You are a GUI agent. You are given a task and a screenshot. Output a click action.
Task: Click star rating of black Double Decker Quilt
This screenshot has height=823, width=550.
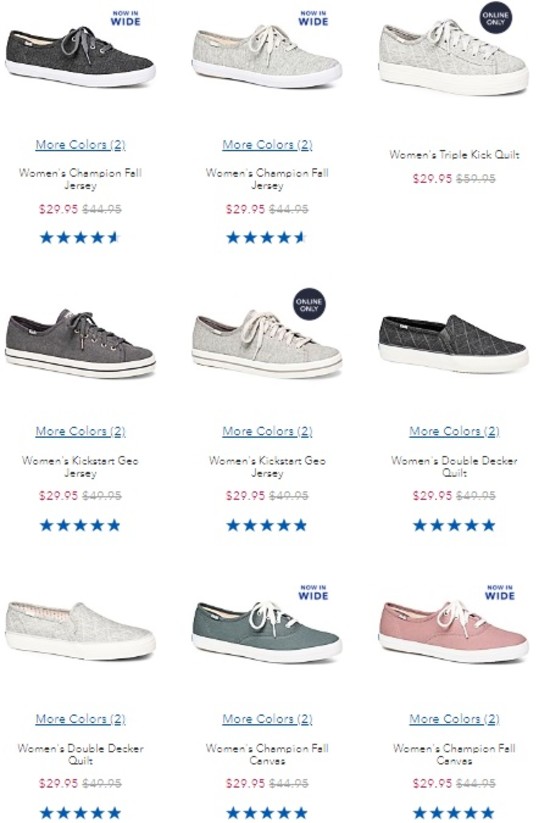[x=454, y=525]
